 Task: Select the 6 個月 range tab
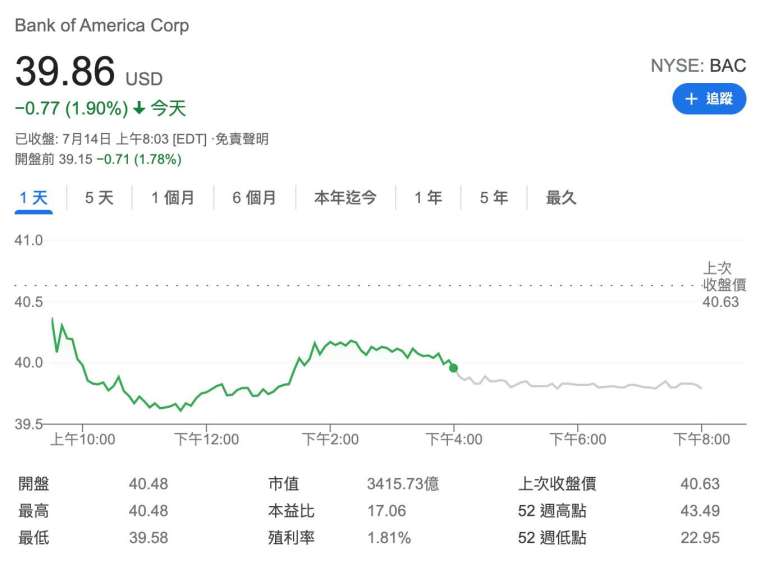pyautogui.click(x=254, y=198)
